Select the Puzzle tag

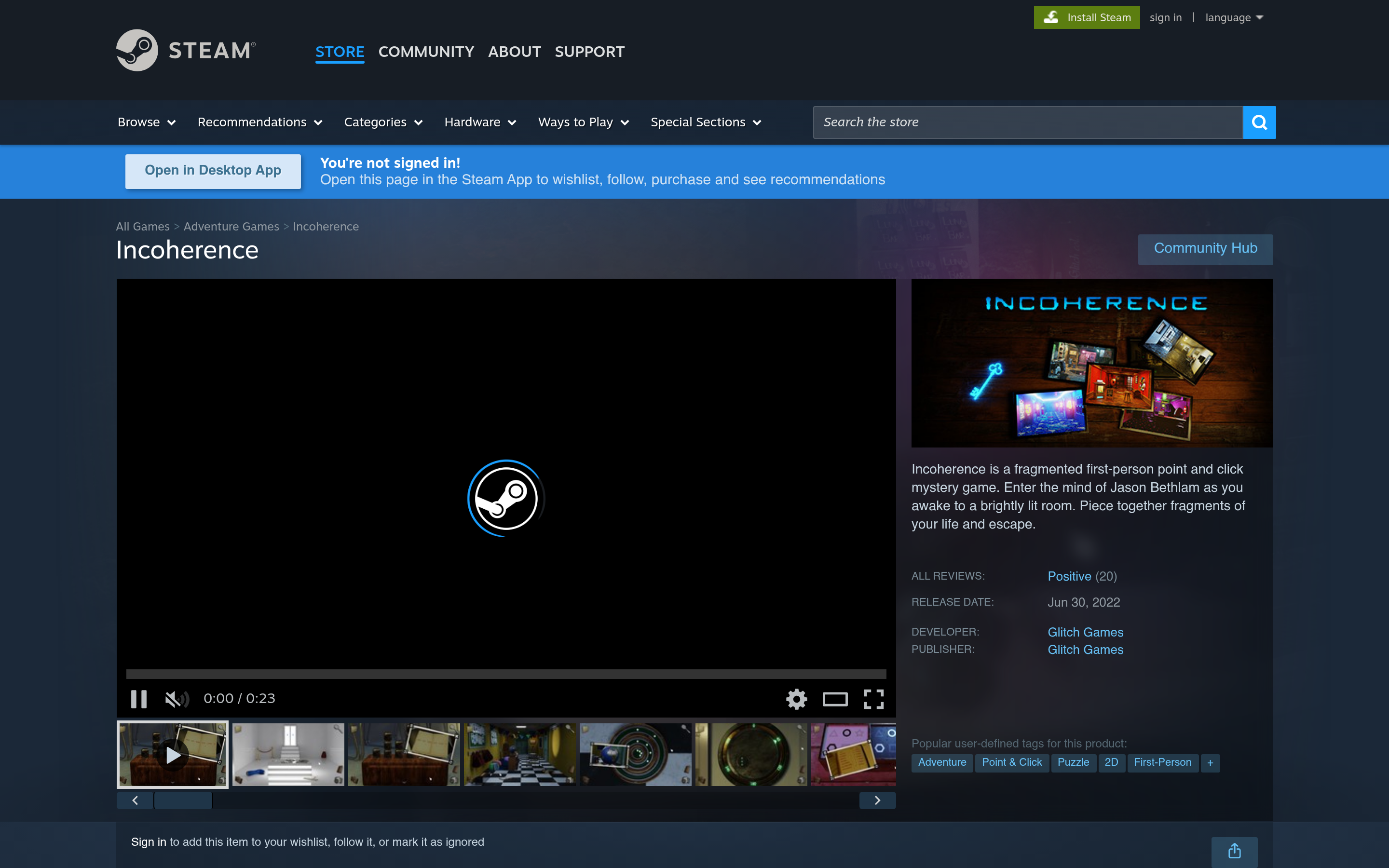tap(1073, 763)
